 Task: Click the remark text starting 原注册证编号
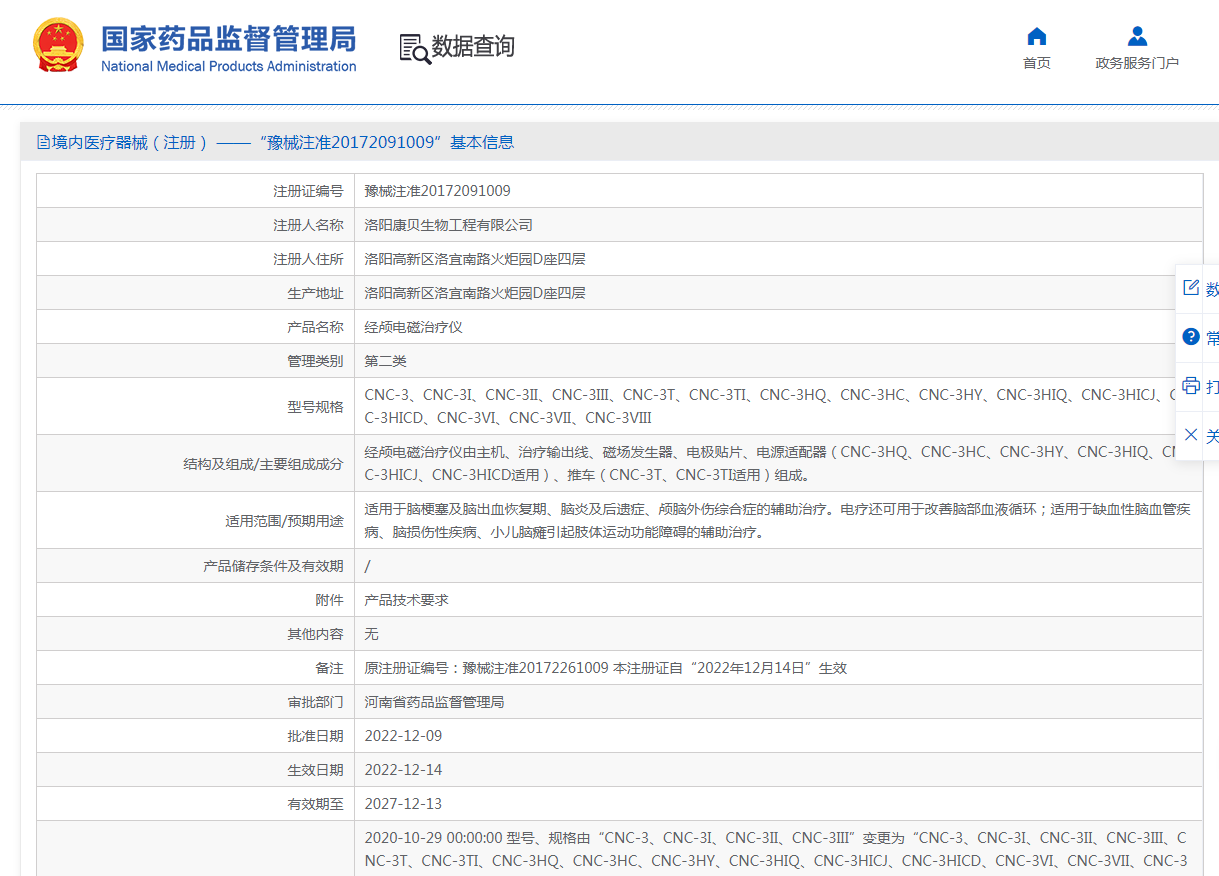coord(605,668)
